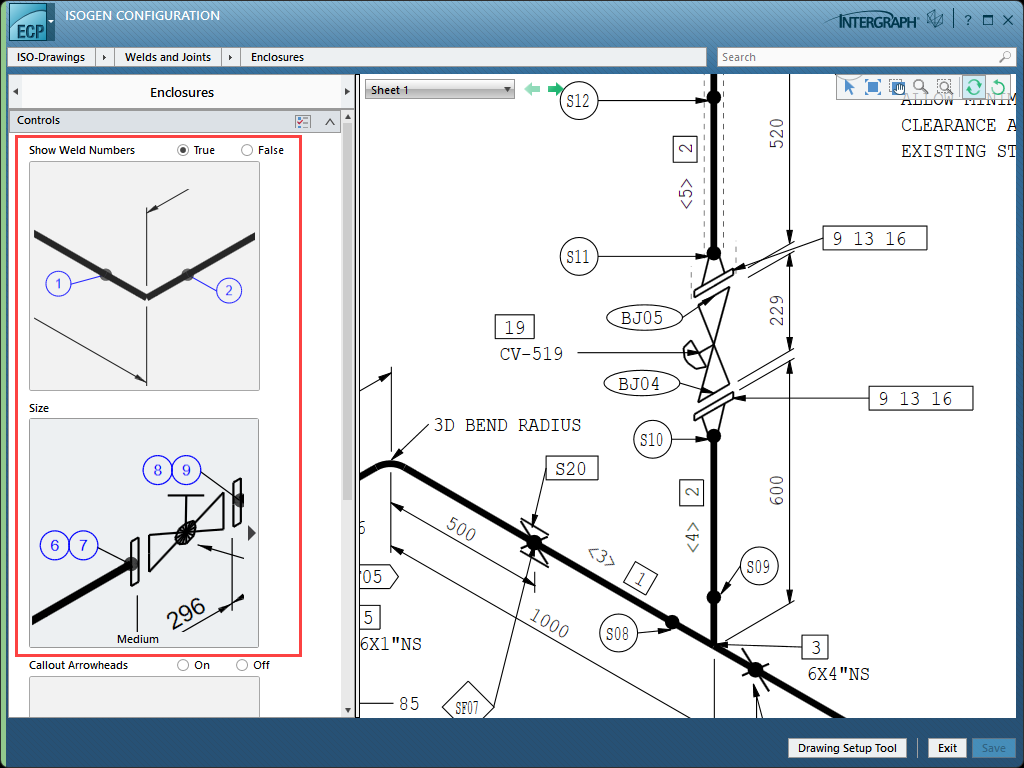Viewport: 1024px width, 768px height.
Task: Expand arrow after ISO-Drawings breadcrumb
Action: pos(103,57)
